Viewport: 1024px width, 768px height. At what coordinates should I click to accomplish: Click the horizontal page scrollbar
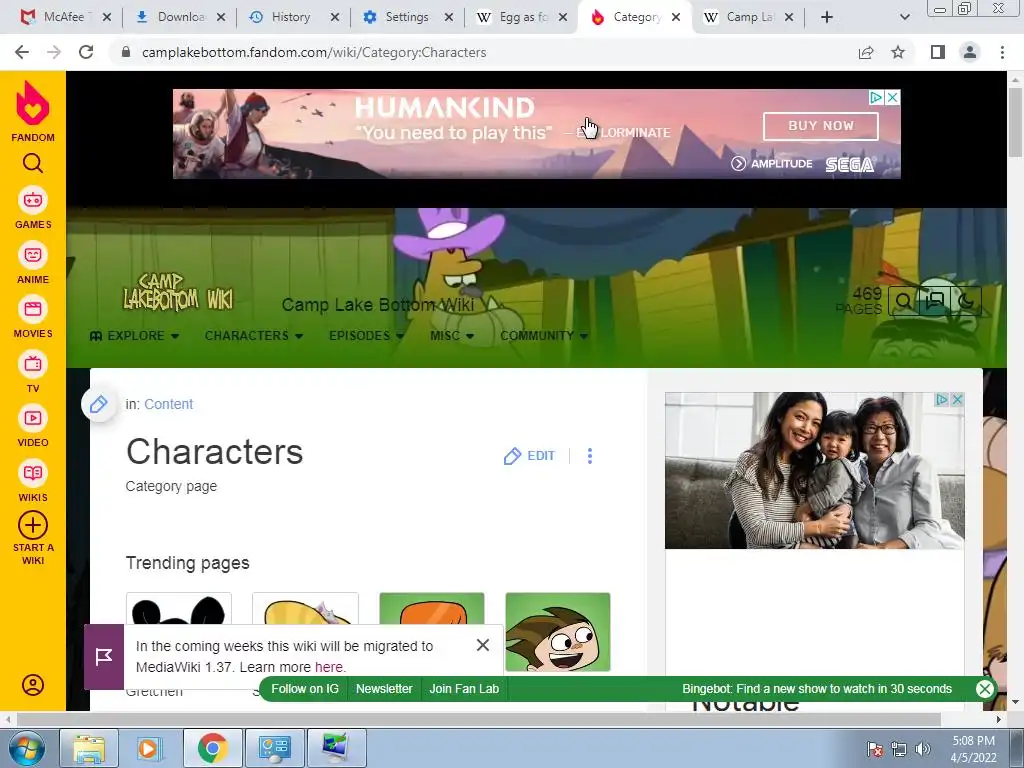(479, 719)
